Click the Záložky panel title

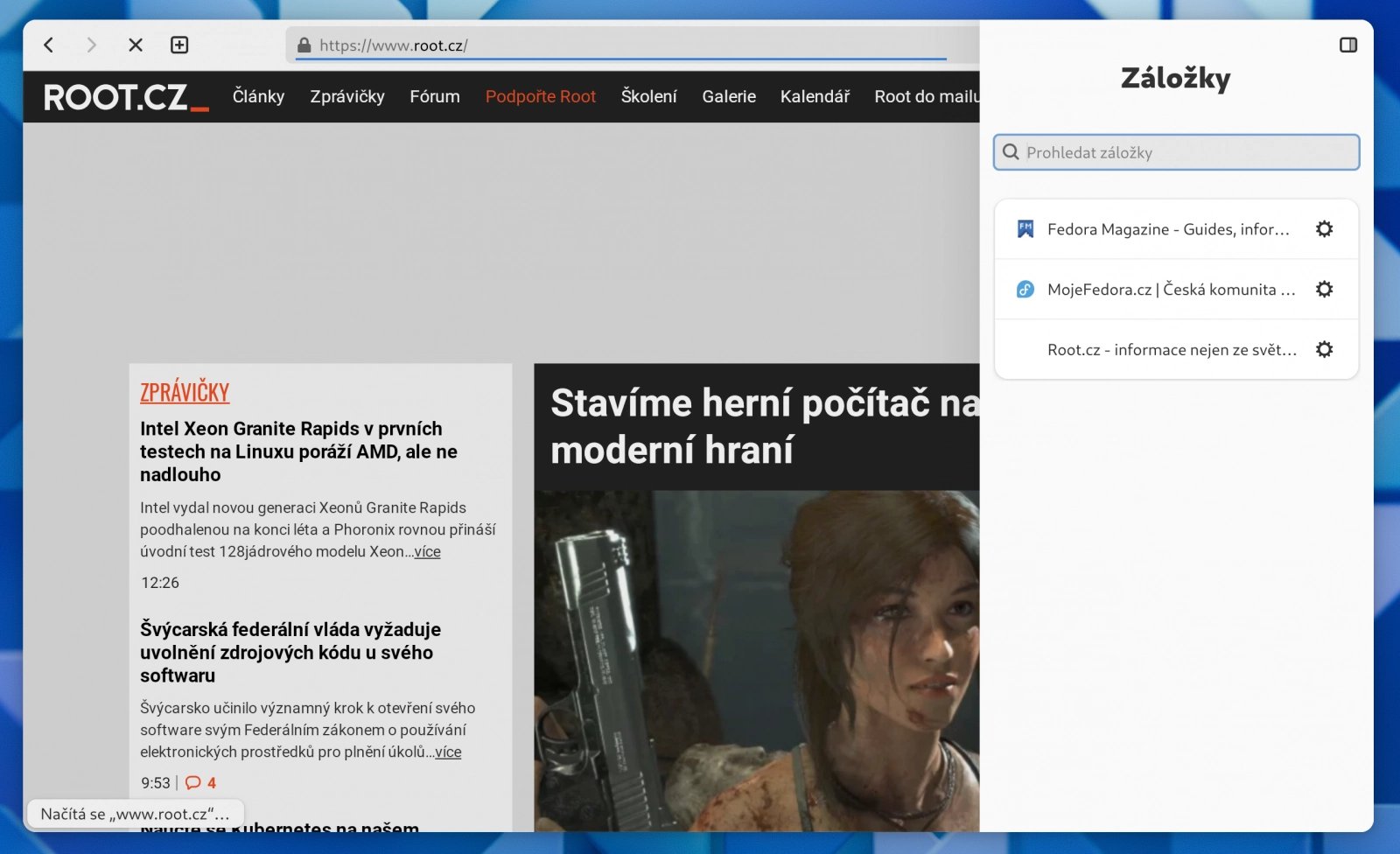[x=1176, y=79]
